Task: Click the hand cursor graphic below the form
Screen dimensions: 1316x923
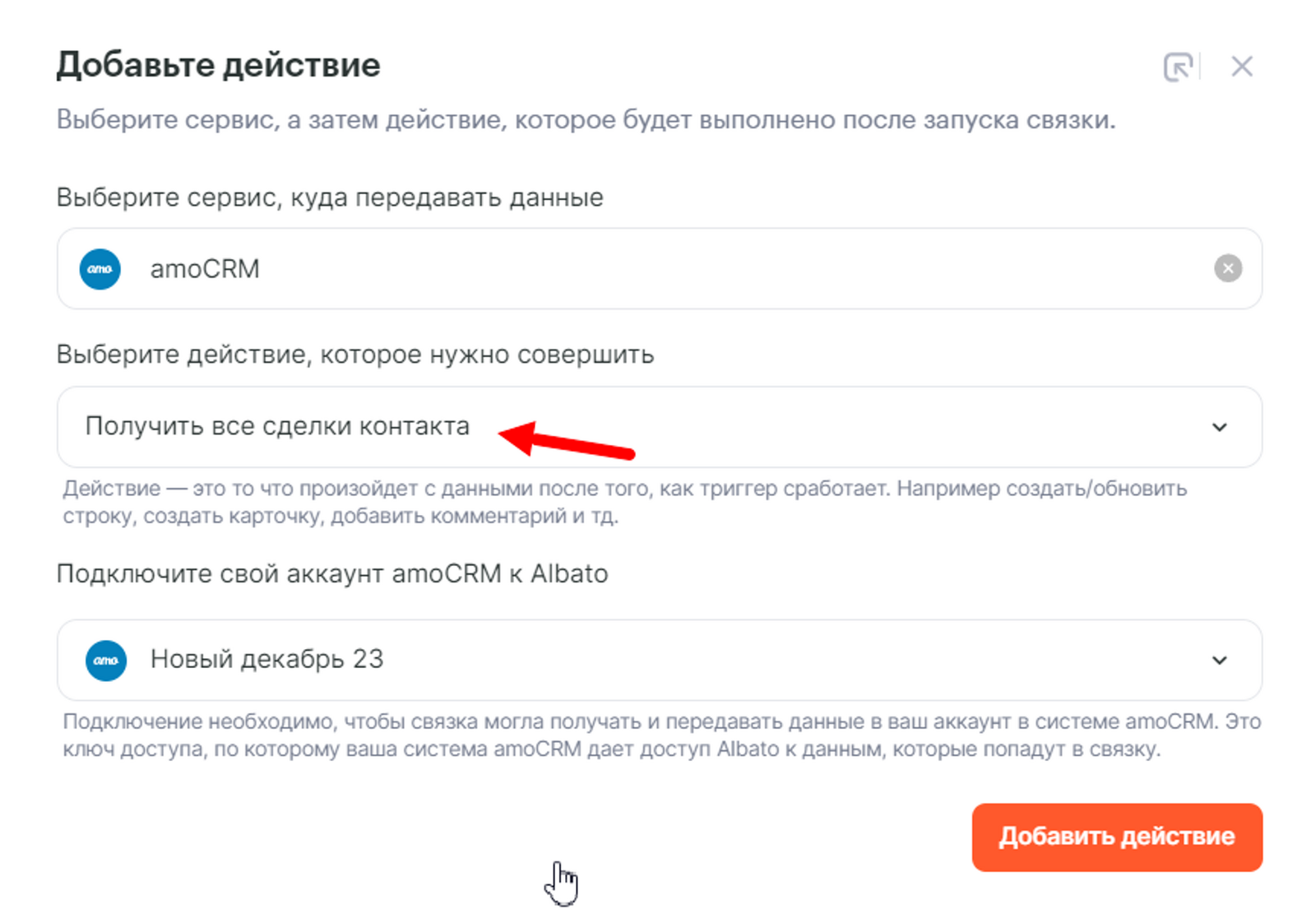Action: point(562,884)
